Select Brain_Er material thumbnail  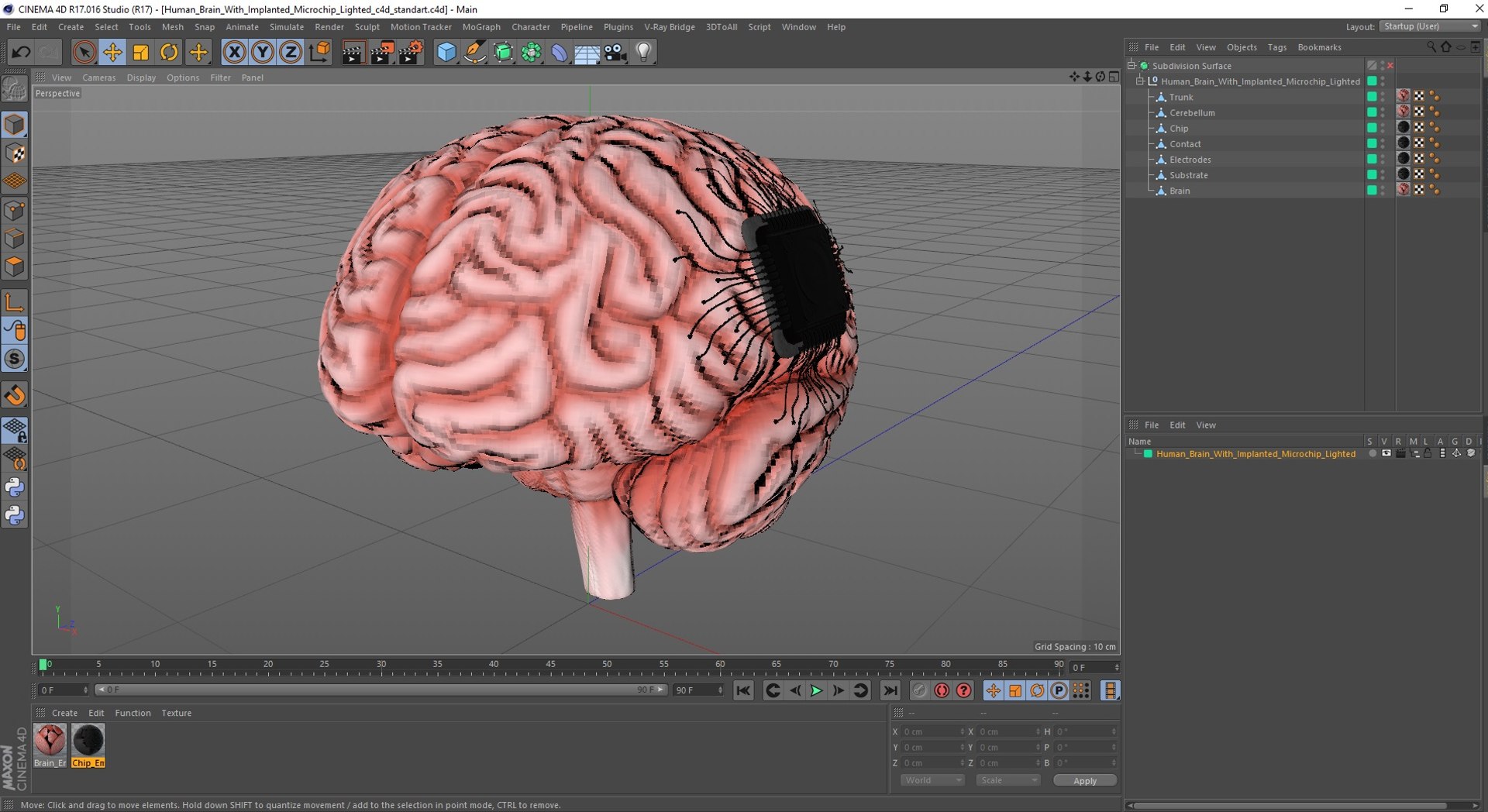[50, 745]
